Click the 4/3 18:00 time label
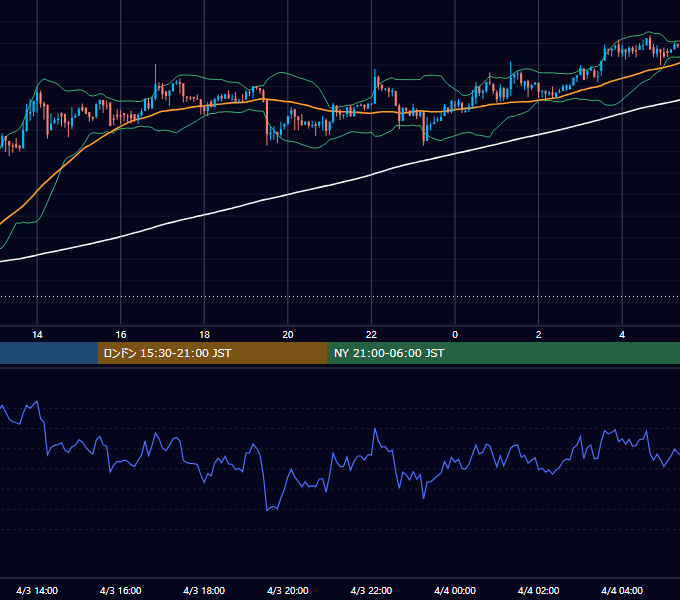The height and width of the screenshot is (600, 680). [204, 590]
